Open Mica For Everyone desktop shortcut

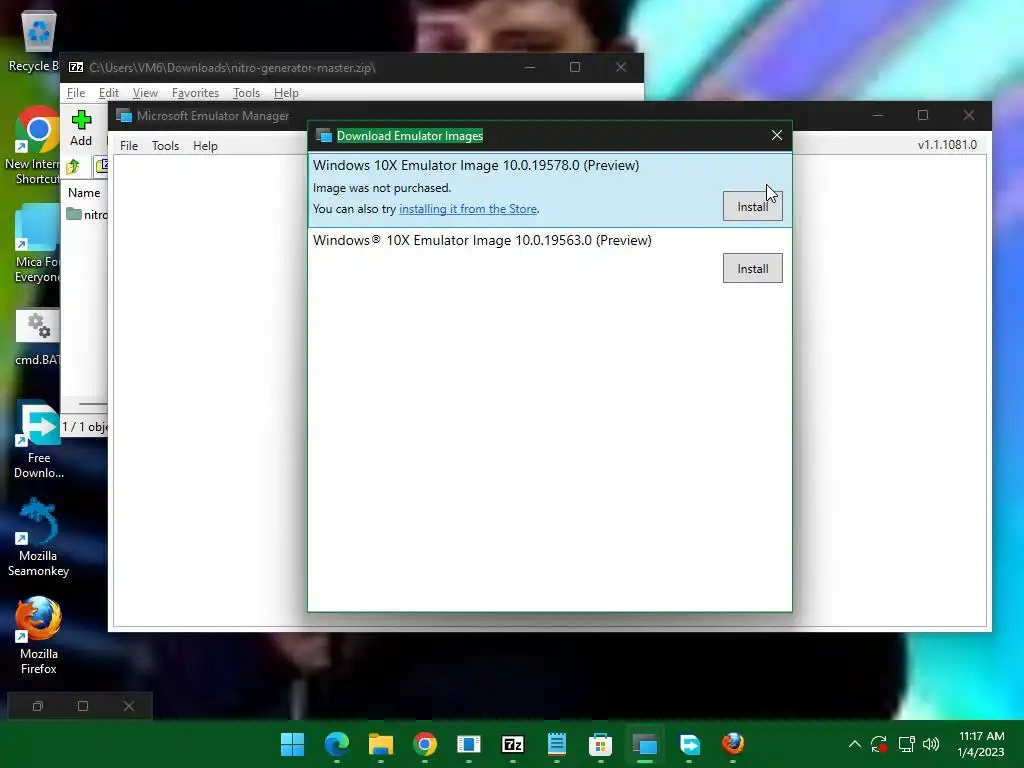[x=36, y=244]
